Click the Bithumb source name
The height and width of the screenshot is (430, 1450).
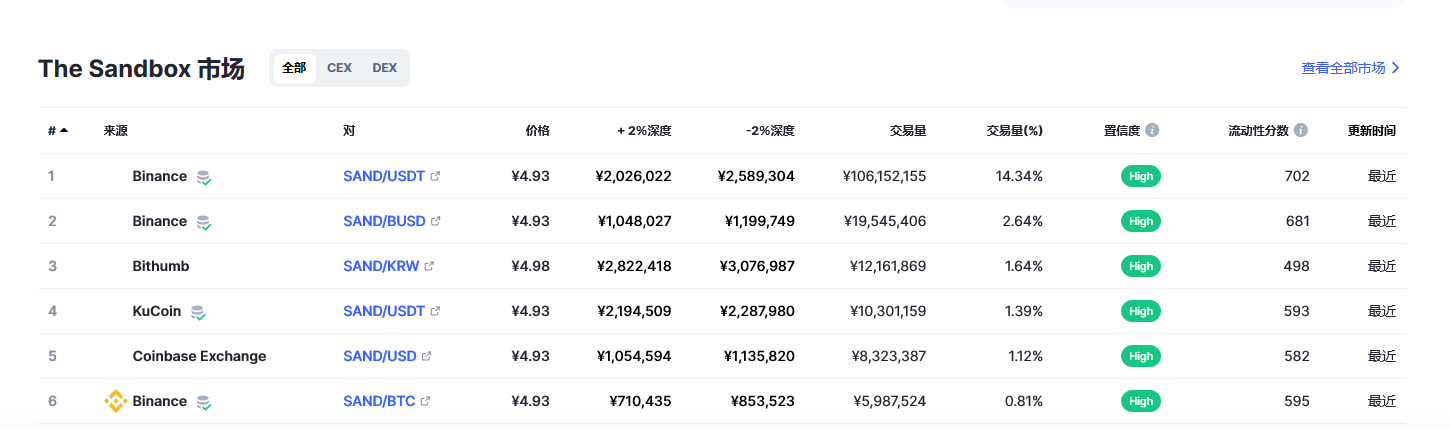161,266
